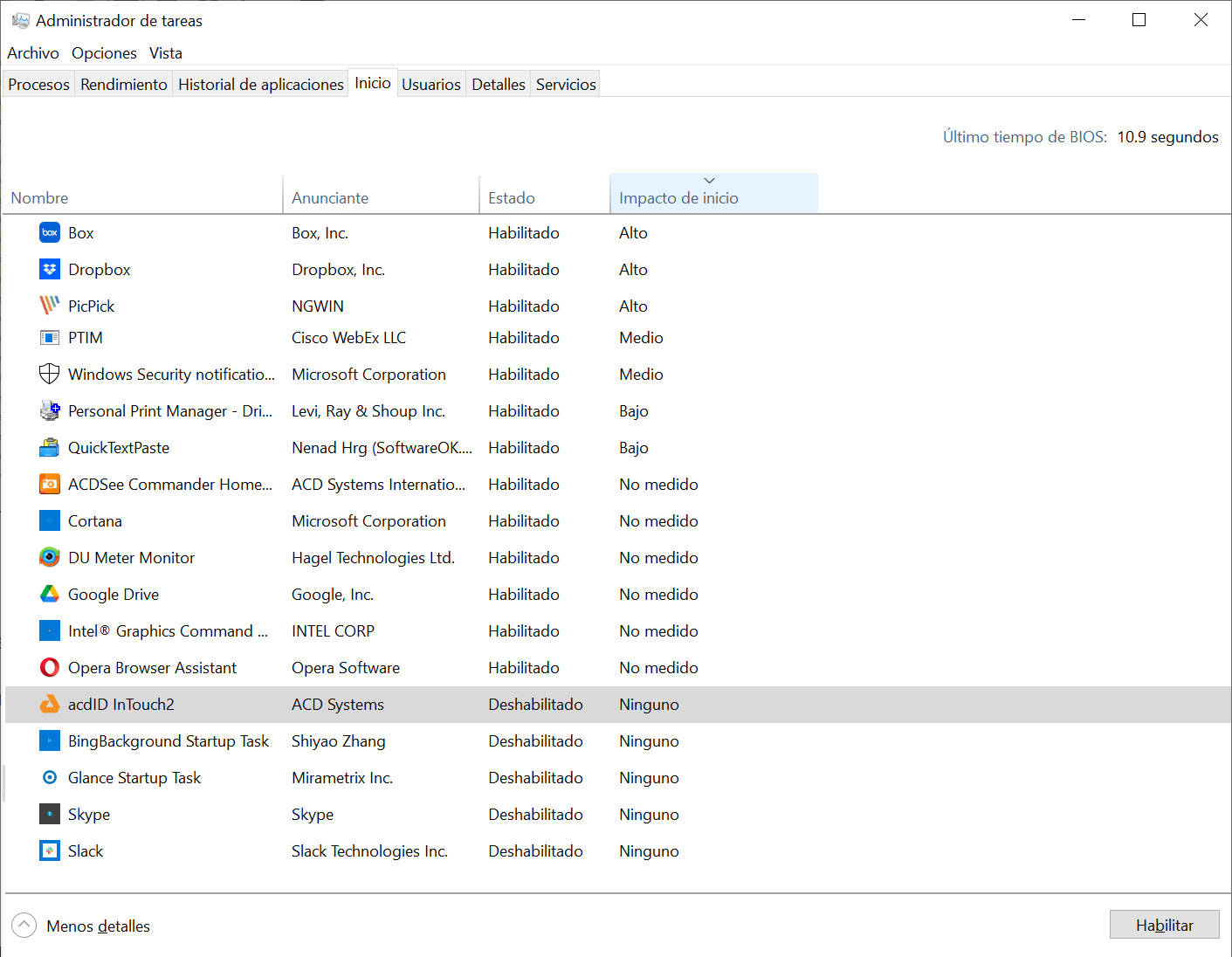Select the Windows Security notificatio... row name
1232x957 pixels.
tap(171, 375)
